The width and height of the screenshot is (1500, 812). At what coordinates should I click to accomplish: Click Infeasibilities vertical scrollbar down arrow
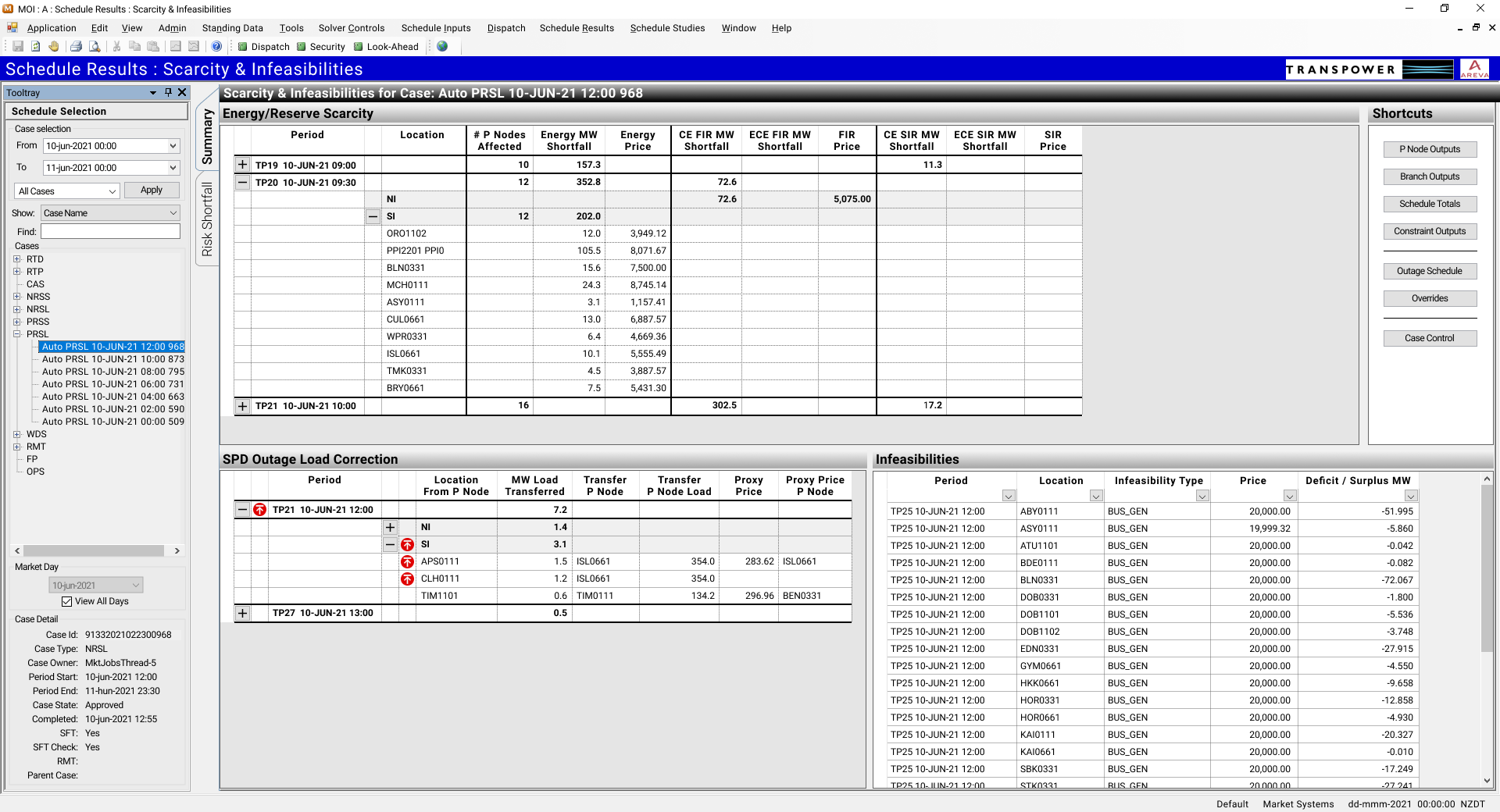(x=1487, y=780)
